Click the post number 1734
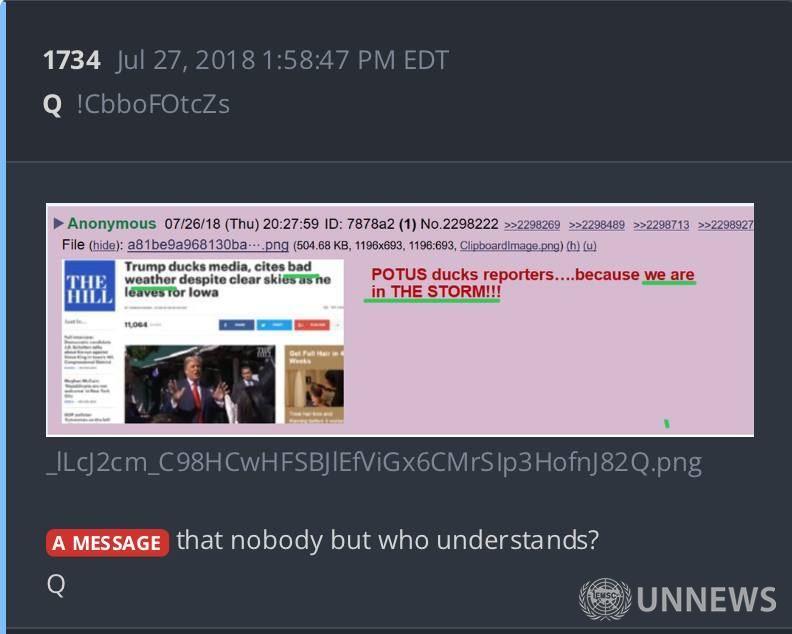Viewport: 792px width, 634px height. tap(72, 60)
